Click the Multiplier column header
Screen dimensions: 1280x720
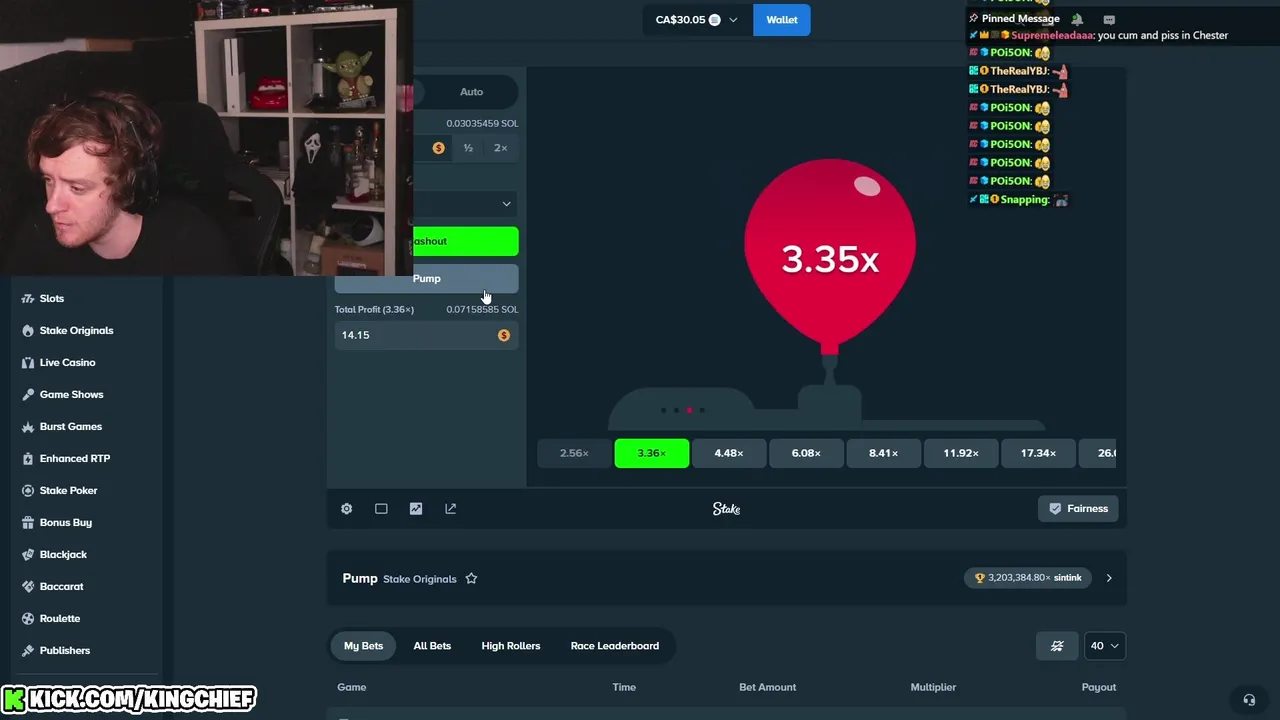933,687
